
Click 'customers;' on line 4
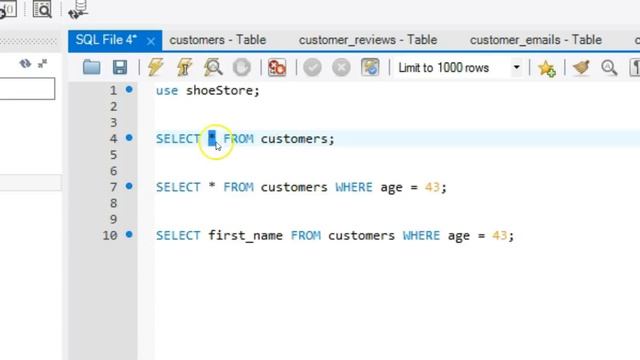pos(297,139)
